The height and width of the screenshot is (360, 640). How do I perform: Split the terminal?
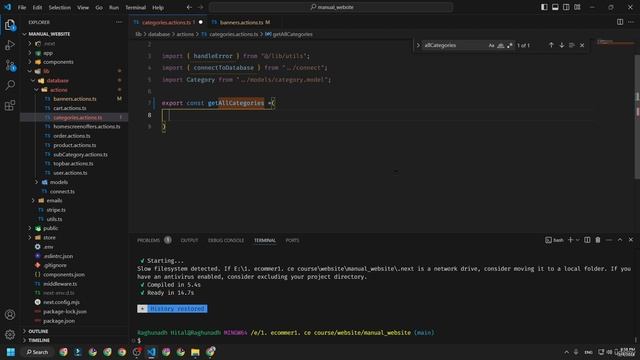pos(587,240)
